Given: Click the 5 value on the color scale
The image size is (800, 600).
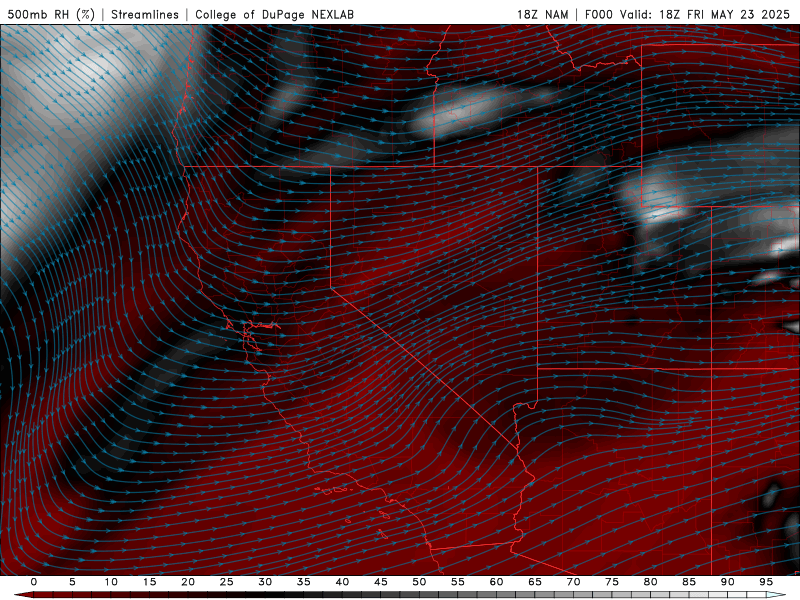Looking at the screenshot, I should coord(72,582).
